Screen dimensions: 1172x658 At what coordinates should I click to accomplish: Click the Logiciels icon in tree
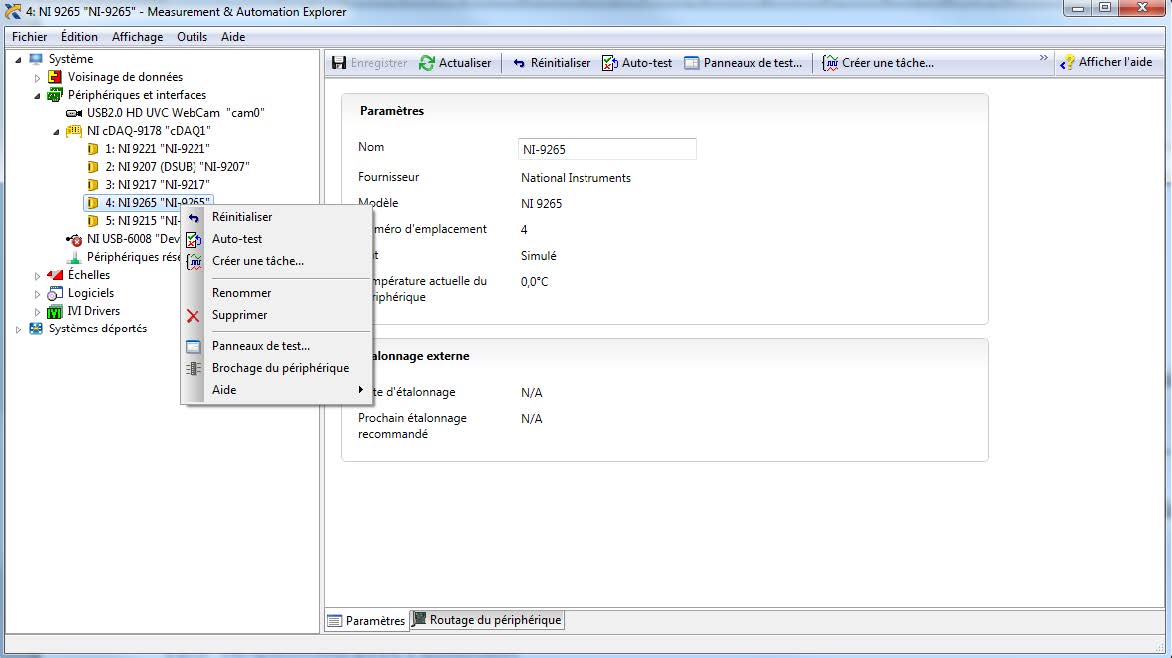click(55, 293)
